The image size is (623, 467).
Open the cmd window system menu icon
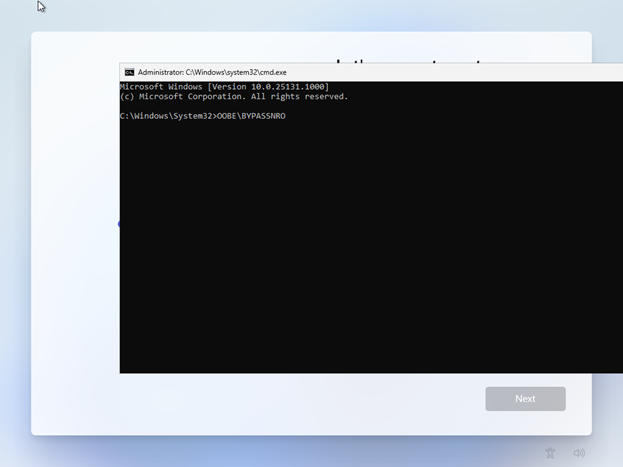click(129, 72)
